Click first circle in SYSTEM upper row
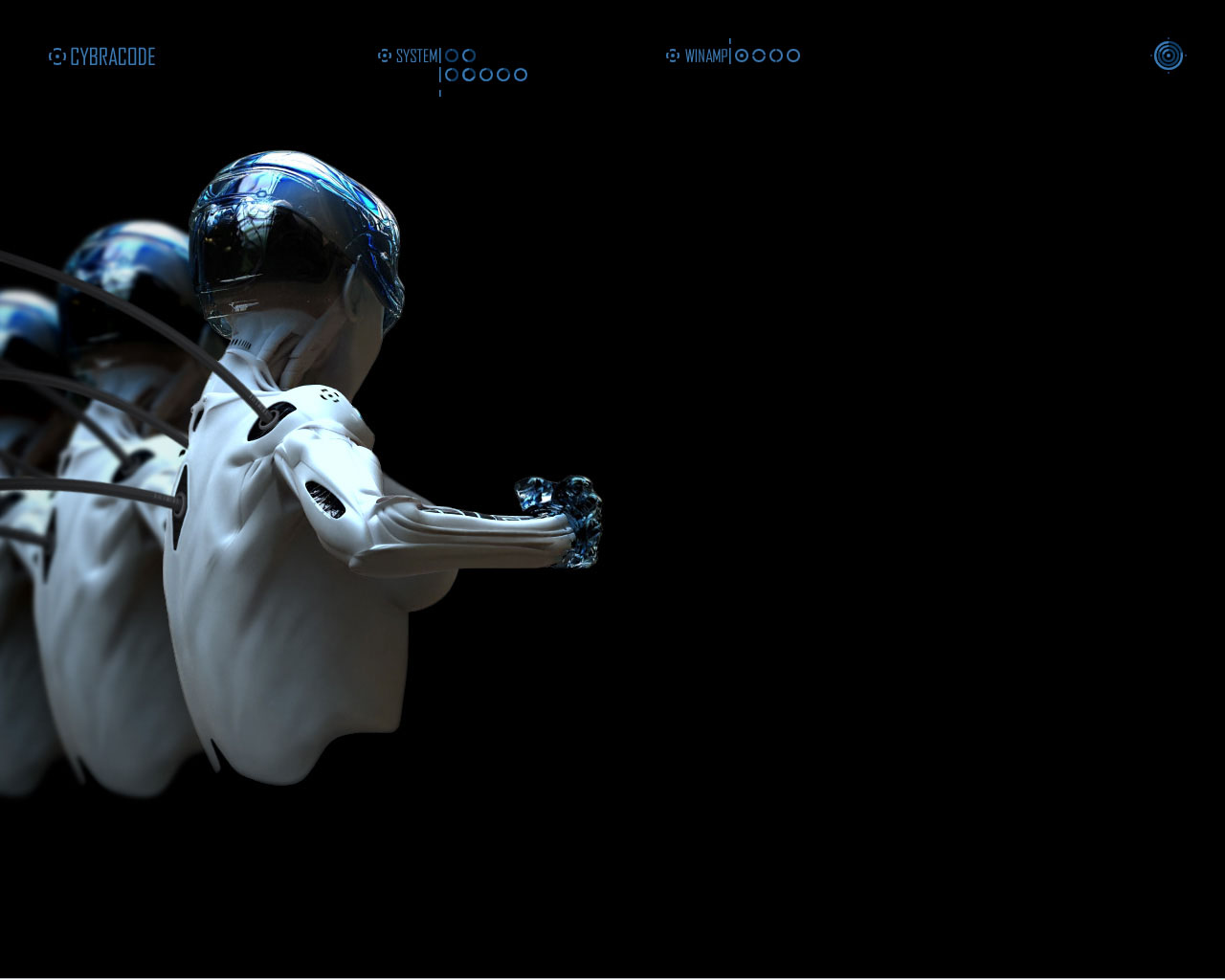The image size is (1225, 980). coord(452,56)
